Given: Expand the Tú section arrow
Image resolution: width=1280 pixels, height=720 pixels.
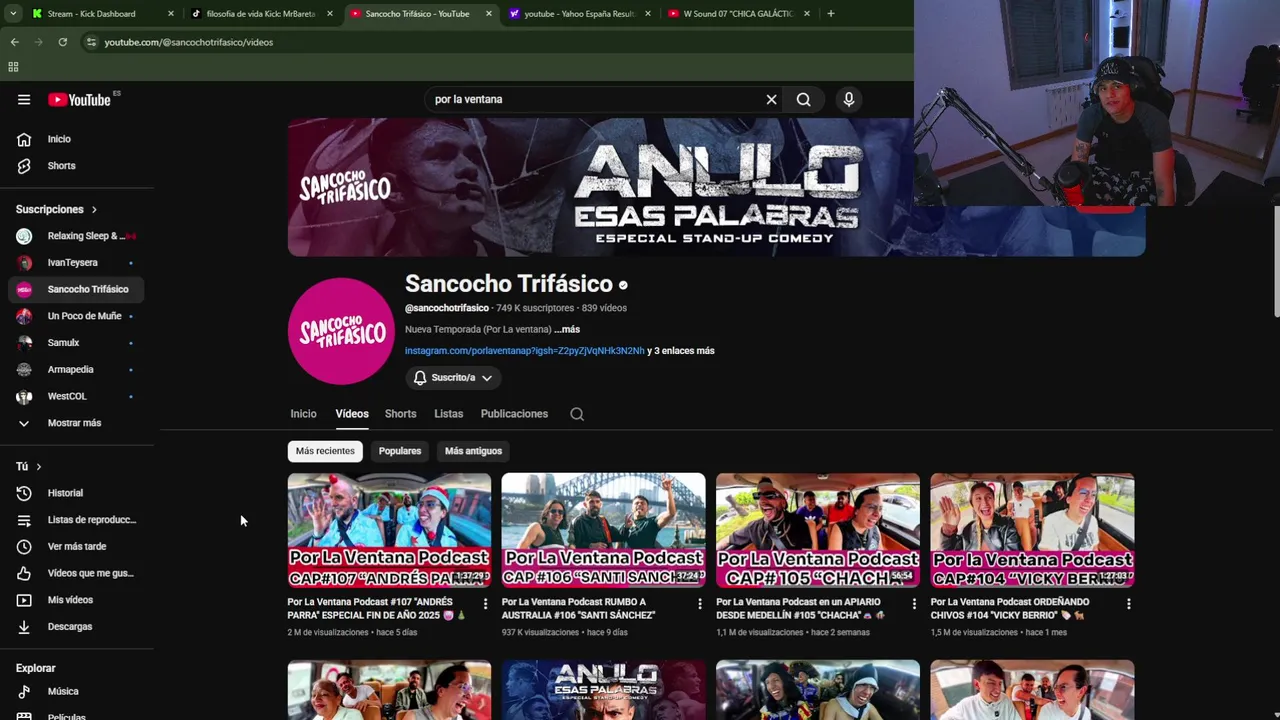Looking at the screenshot, I should coord(39,467).
